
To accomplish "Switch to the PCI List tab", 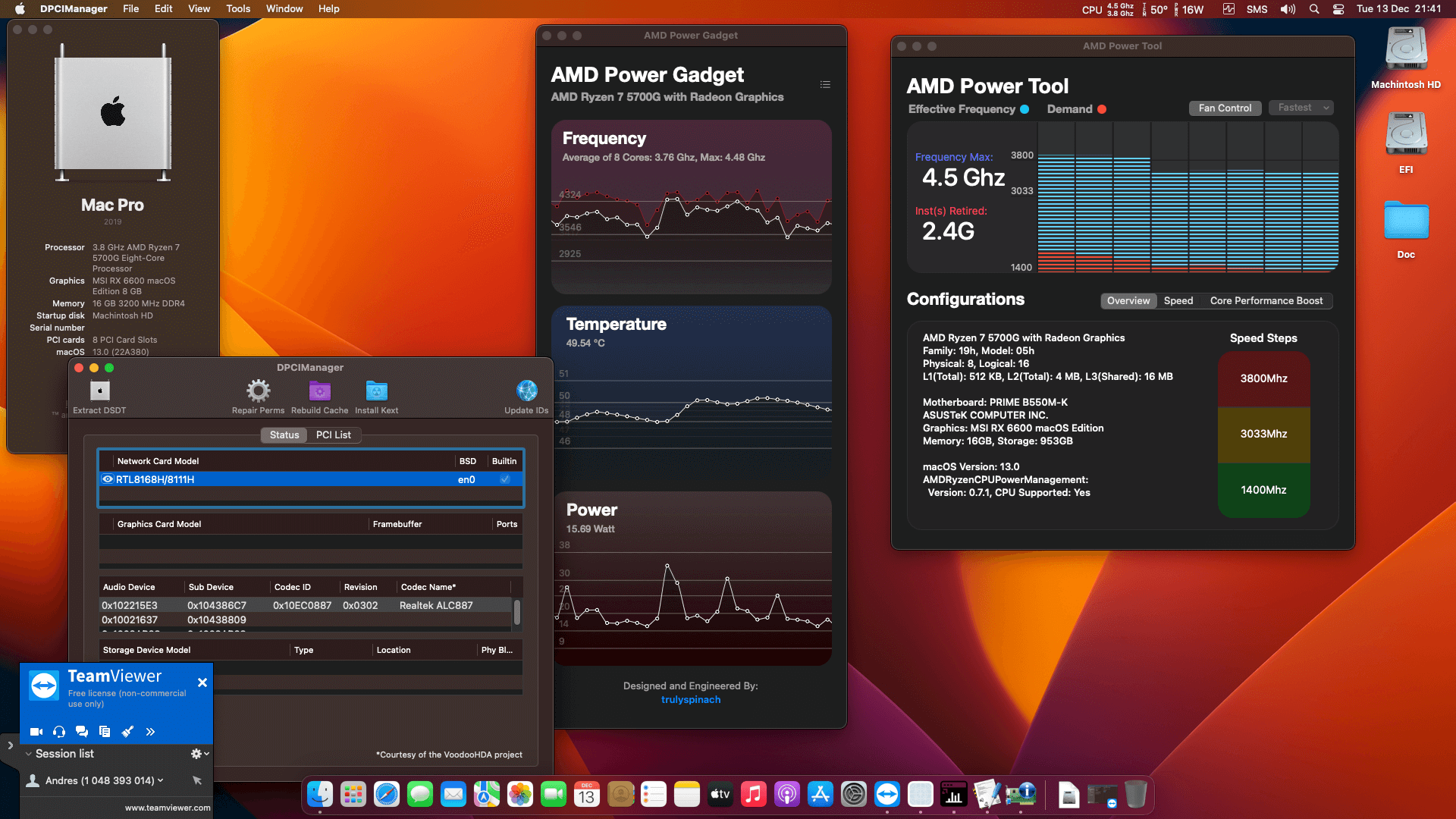I will tap(334, 435).
